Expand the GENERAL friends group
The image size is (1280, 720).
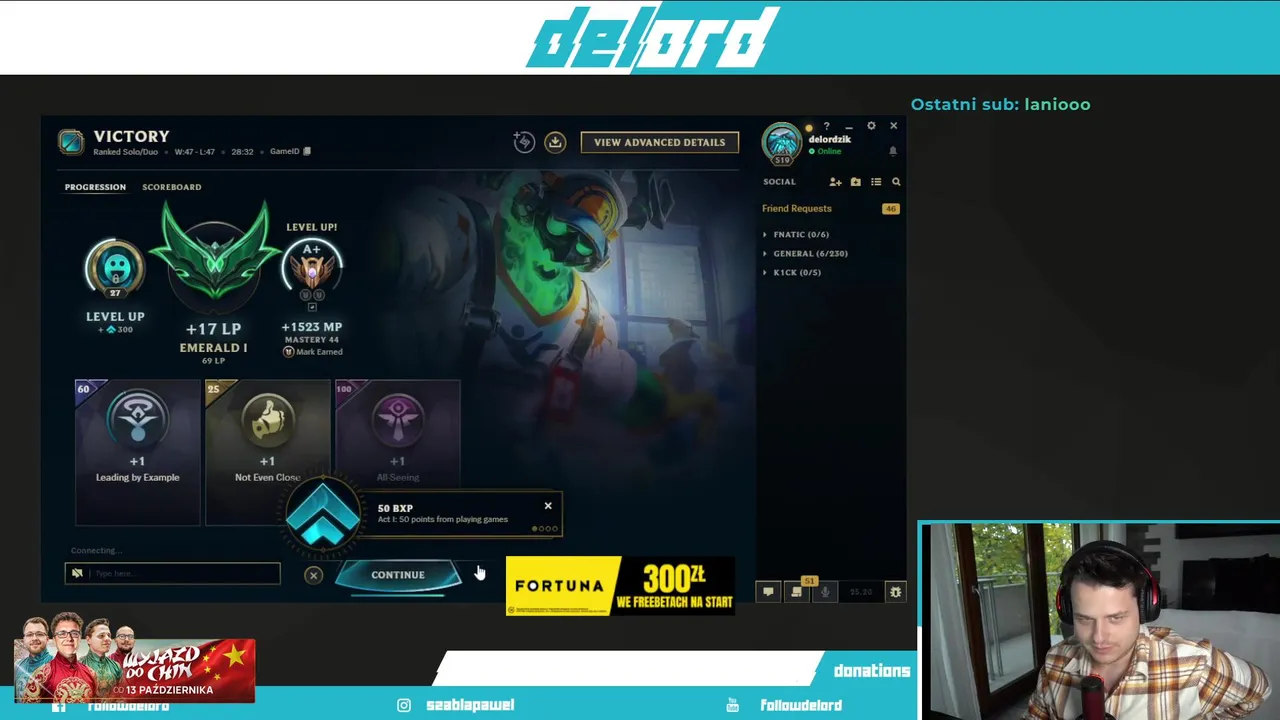pos(810,253)
